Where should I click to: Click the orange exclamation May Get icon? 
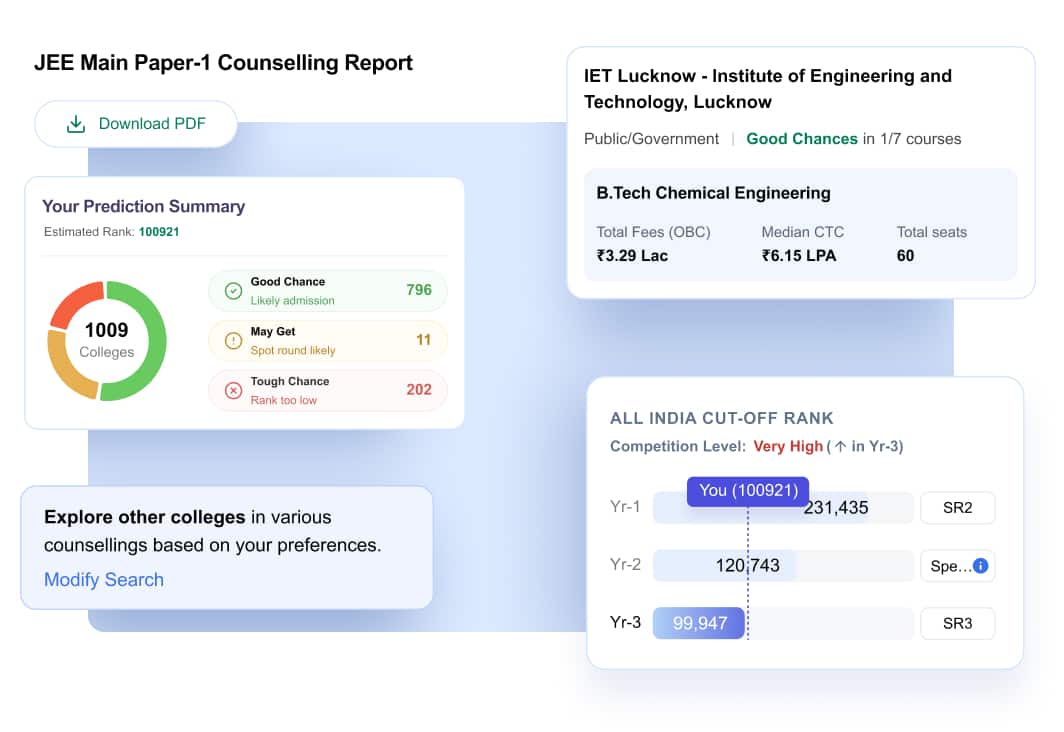[x=233, y=341]
